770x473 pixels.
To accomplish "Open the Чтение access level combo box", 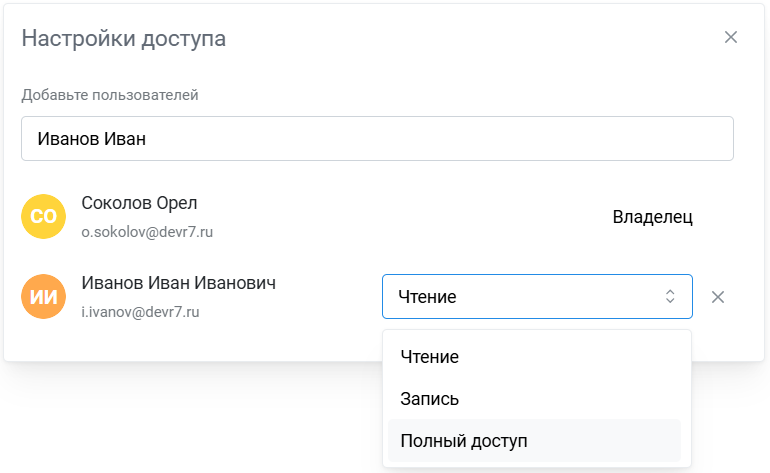I will [x=536, y=297].
